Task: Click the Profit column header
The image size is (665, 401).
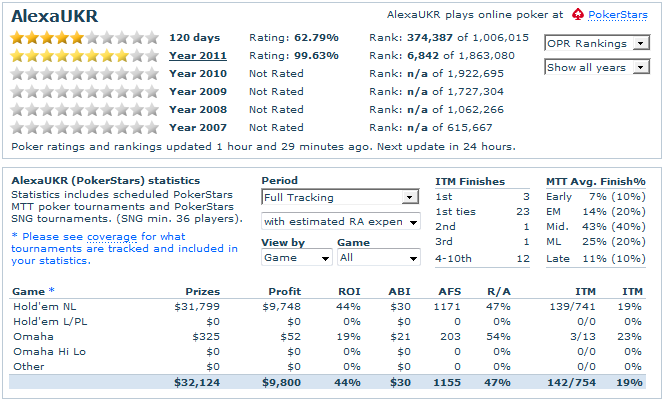Action: pos(285,292)
